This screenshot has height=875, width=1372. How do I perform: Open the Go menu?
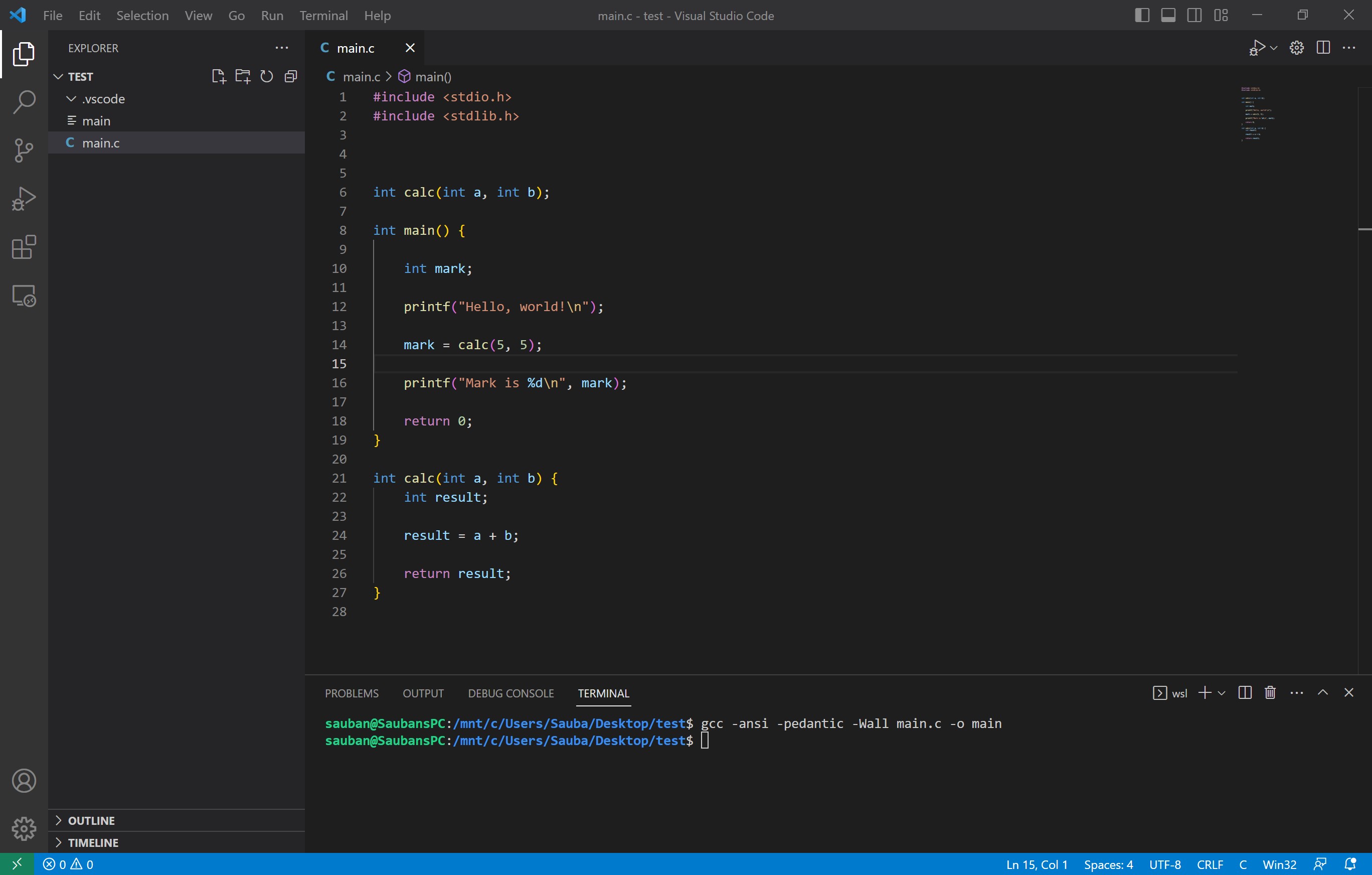point(237,16)
